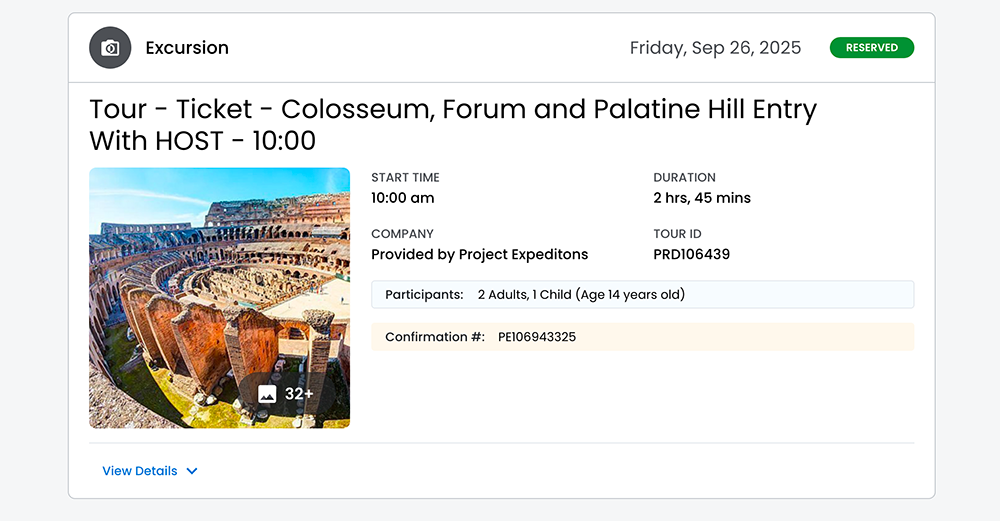Click the DURATION label
This screenshot has height=521, width=1000.
684,178
